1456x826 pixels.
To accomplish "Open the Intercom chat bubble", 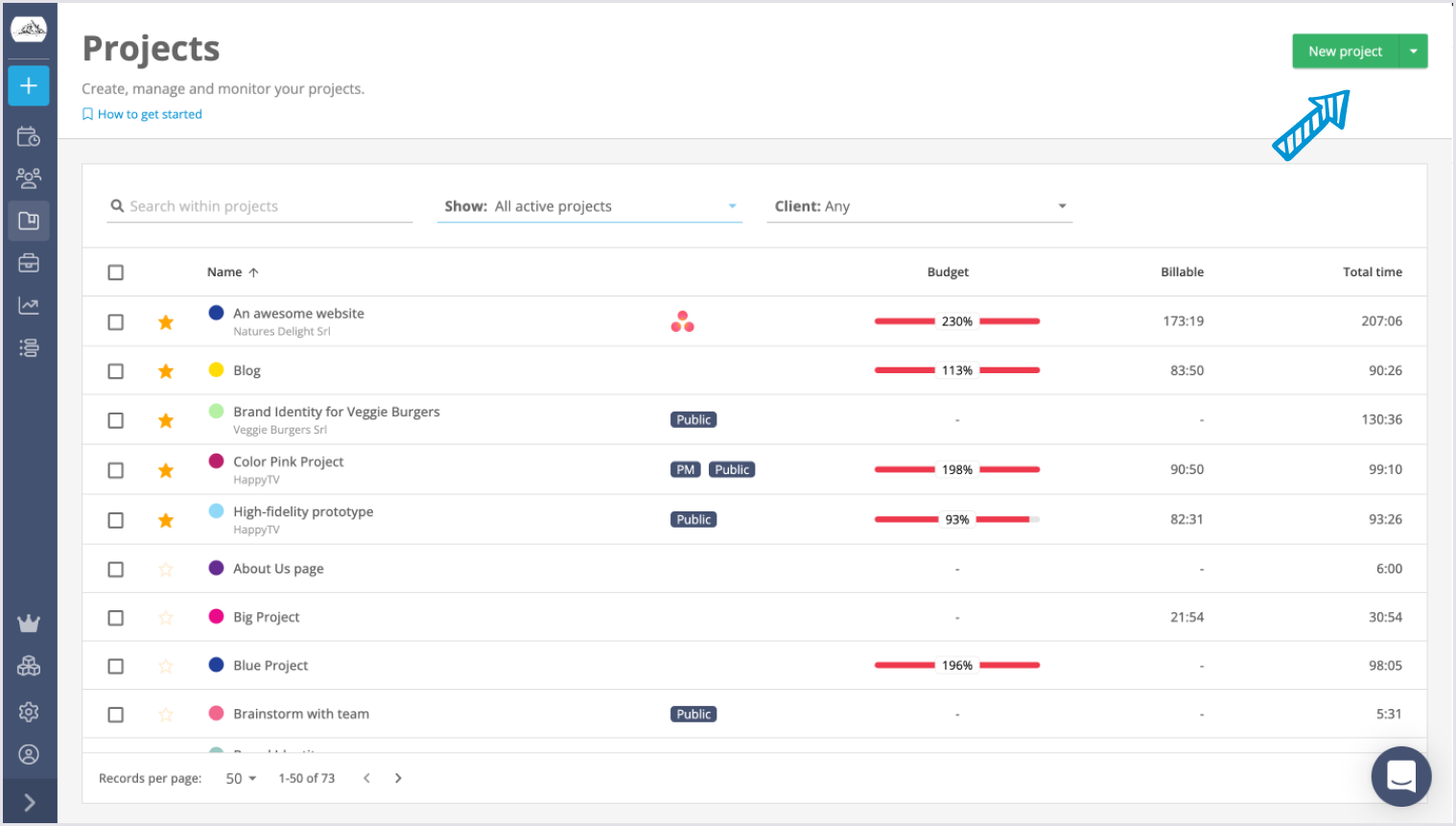I will click(1401, 776).
